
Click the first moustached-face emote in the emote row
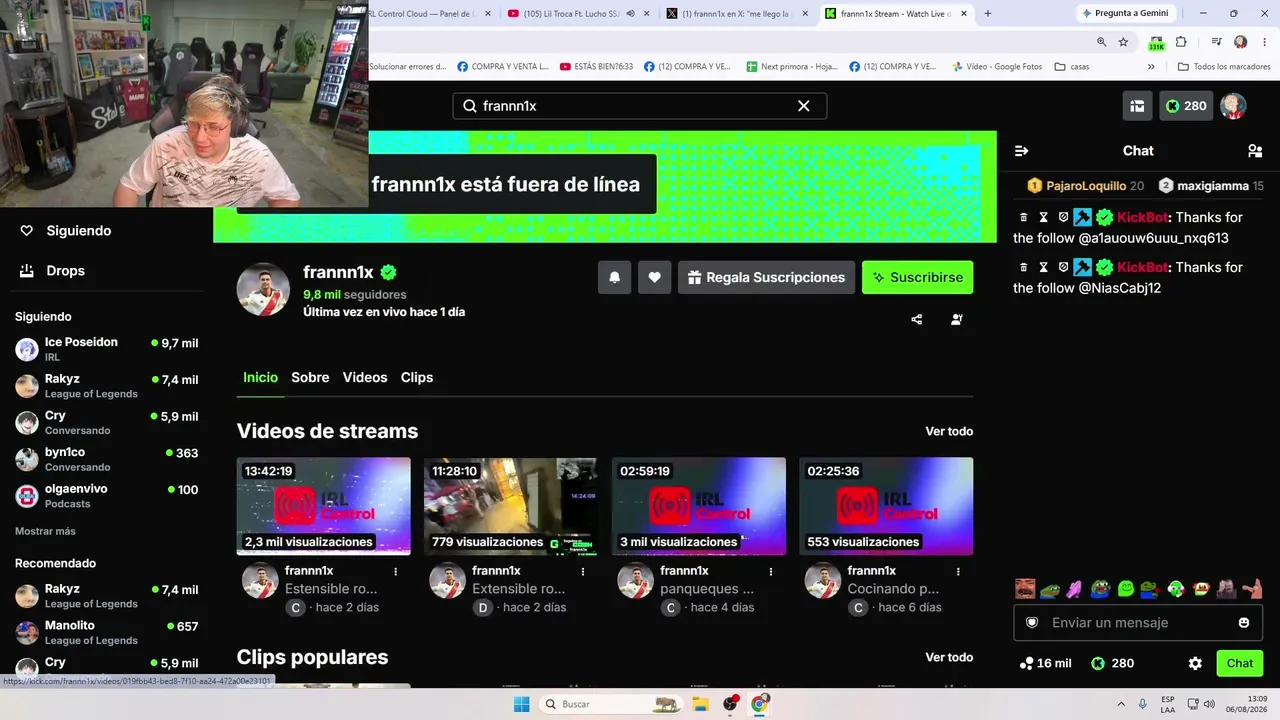pos(1025,589)
